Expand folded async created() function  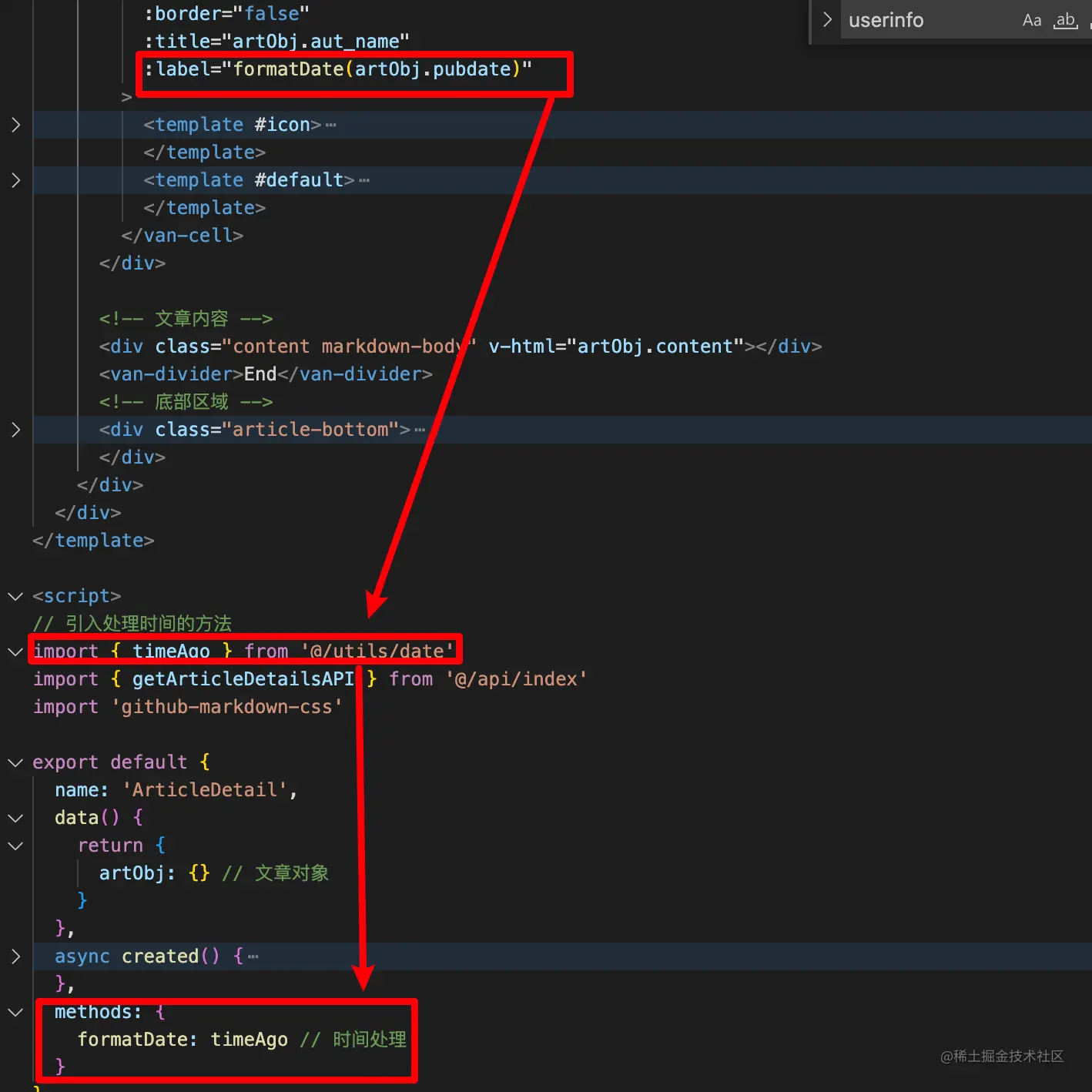(15, 956)
